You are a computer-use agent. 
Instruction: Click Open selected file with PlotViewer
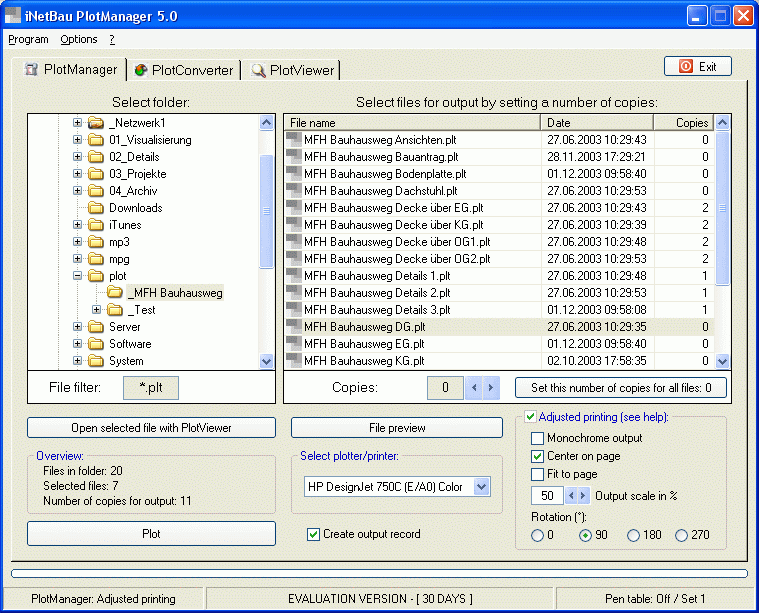click(x=152, y=428)
